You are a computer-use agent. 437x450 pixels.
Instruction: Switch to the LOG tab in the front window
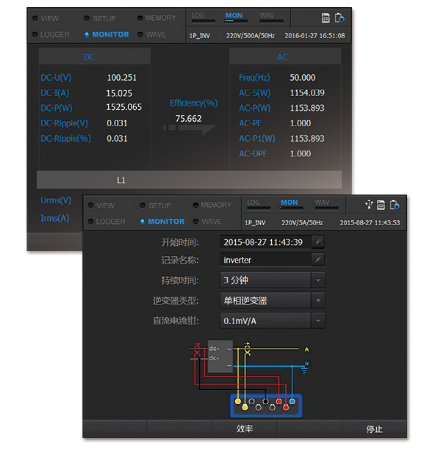click(258, 204)
